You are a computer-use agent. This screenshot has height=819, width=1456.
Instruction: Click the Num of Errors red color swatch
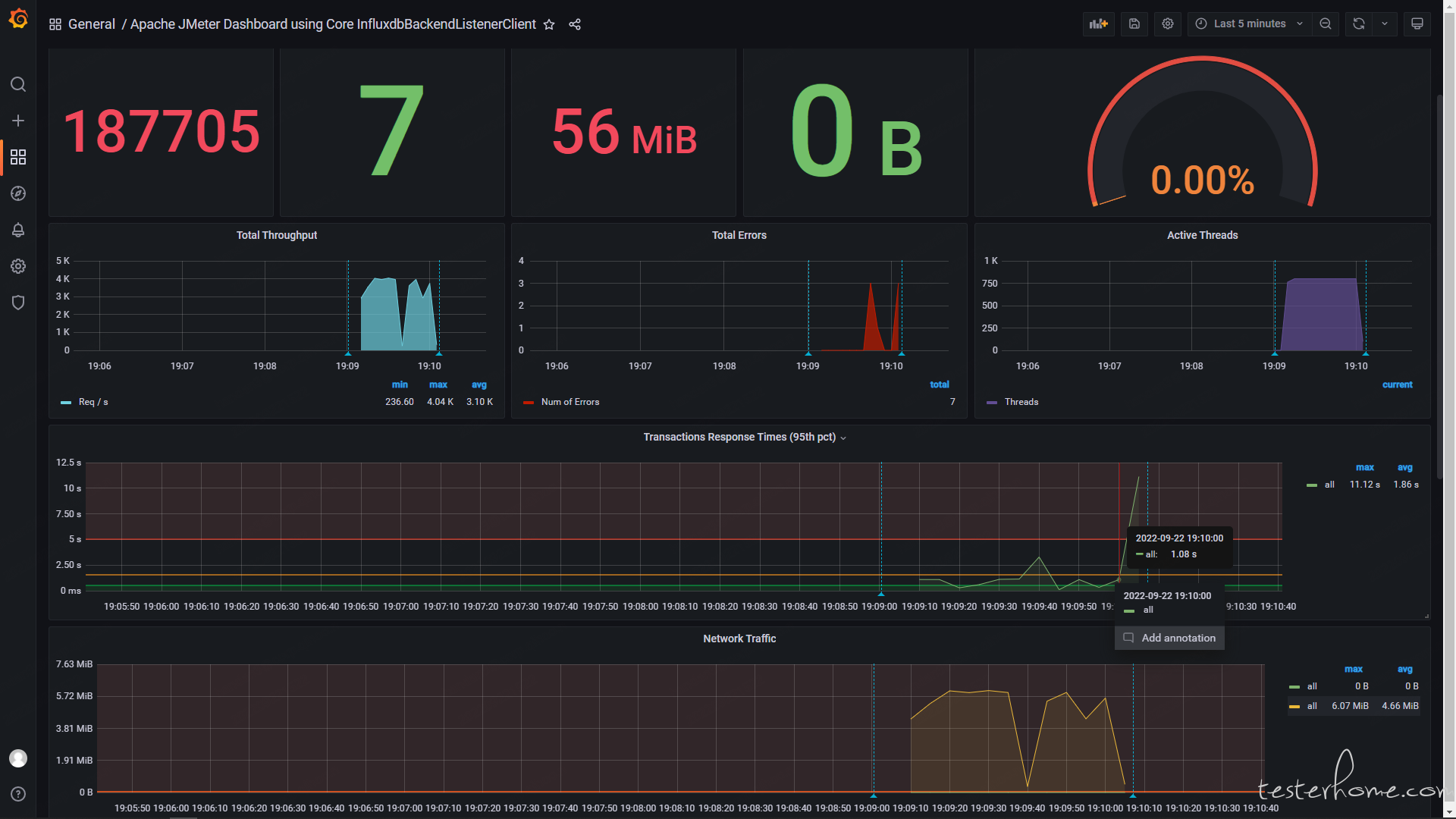point(529,403)
